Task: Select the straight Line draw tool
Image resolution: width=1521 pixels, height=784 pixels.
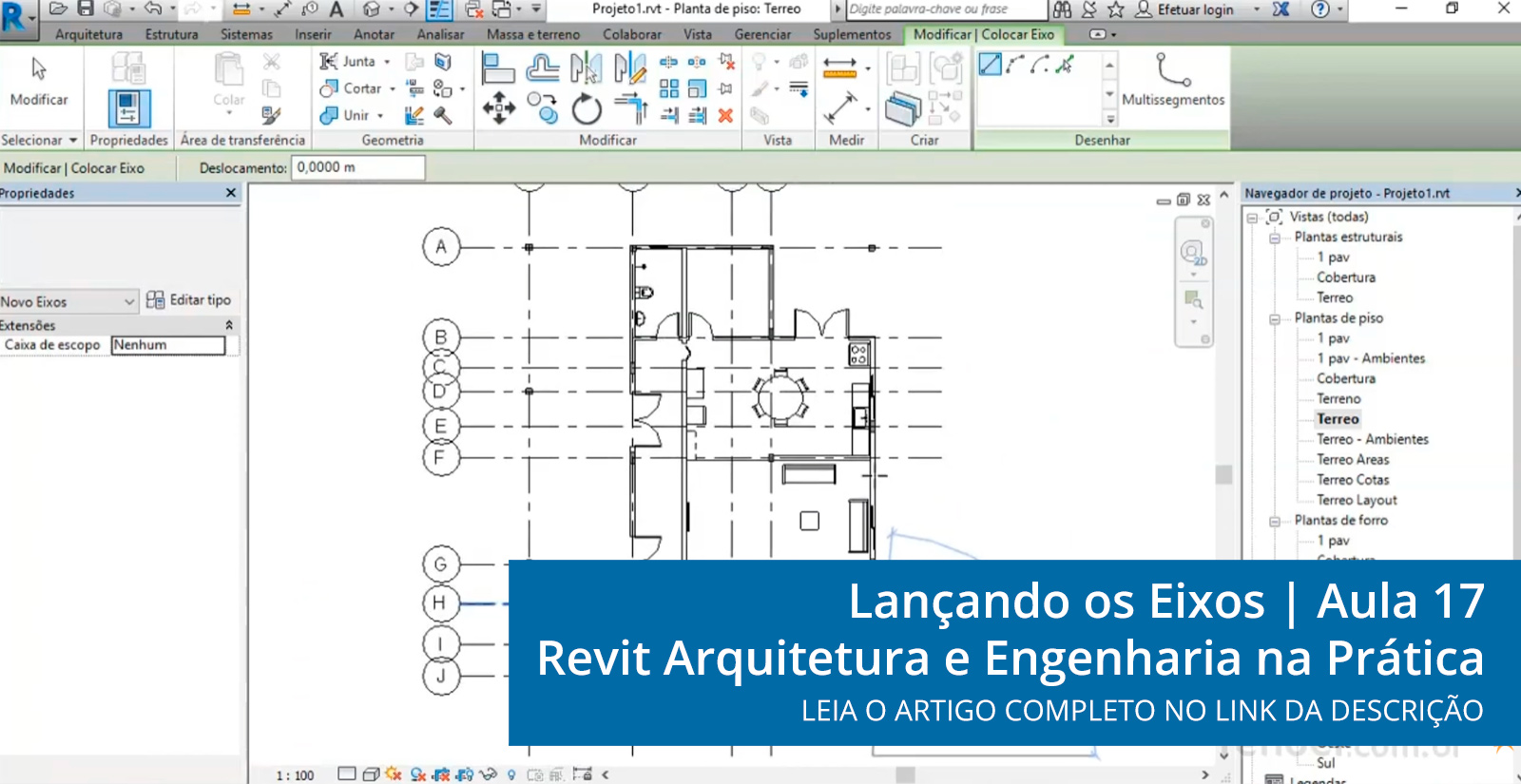Action: point(990,65)
